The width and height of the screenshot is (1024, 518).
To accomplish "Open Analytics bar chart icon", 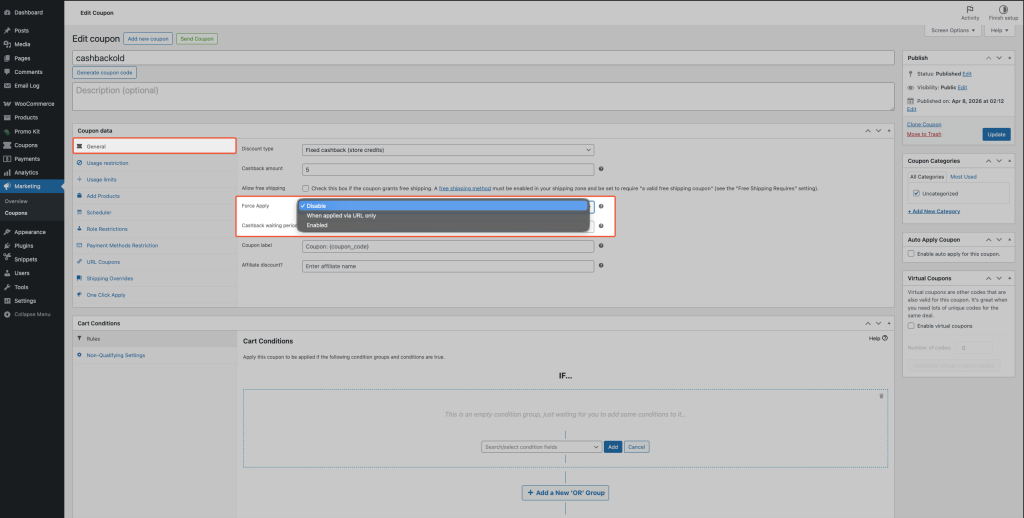I will [7, 172].
